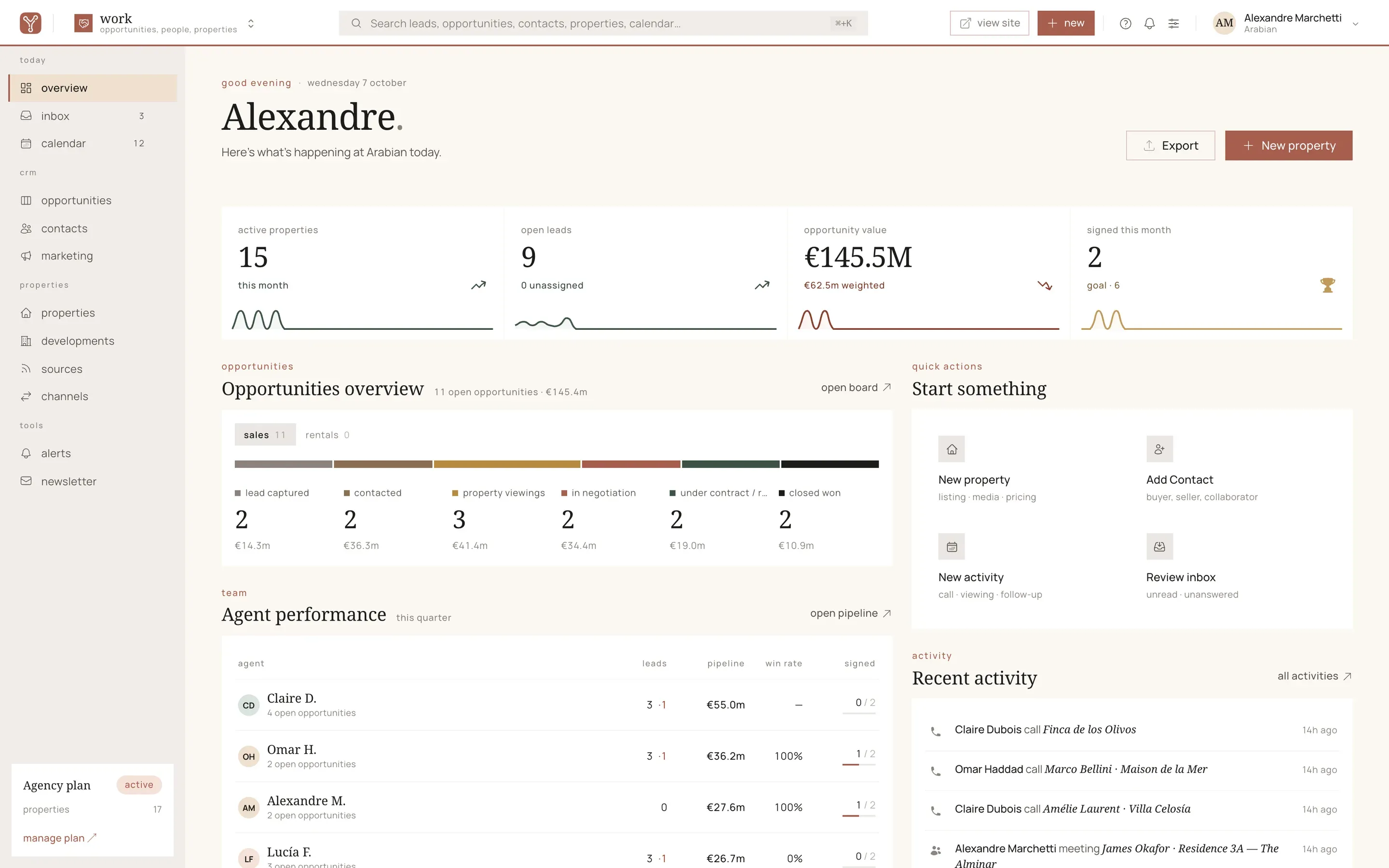Viewport: 1389px width, 868px height.
Task: Switch to the sales tab
Action: coord(265,434)
